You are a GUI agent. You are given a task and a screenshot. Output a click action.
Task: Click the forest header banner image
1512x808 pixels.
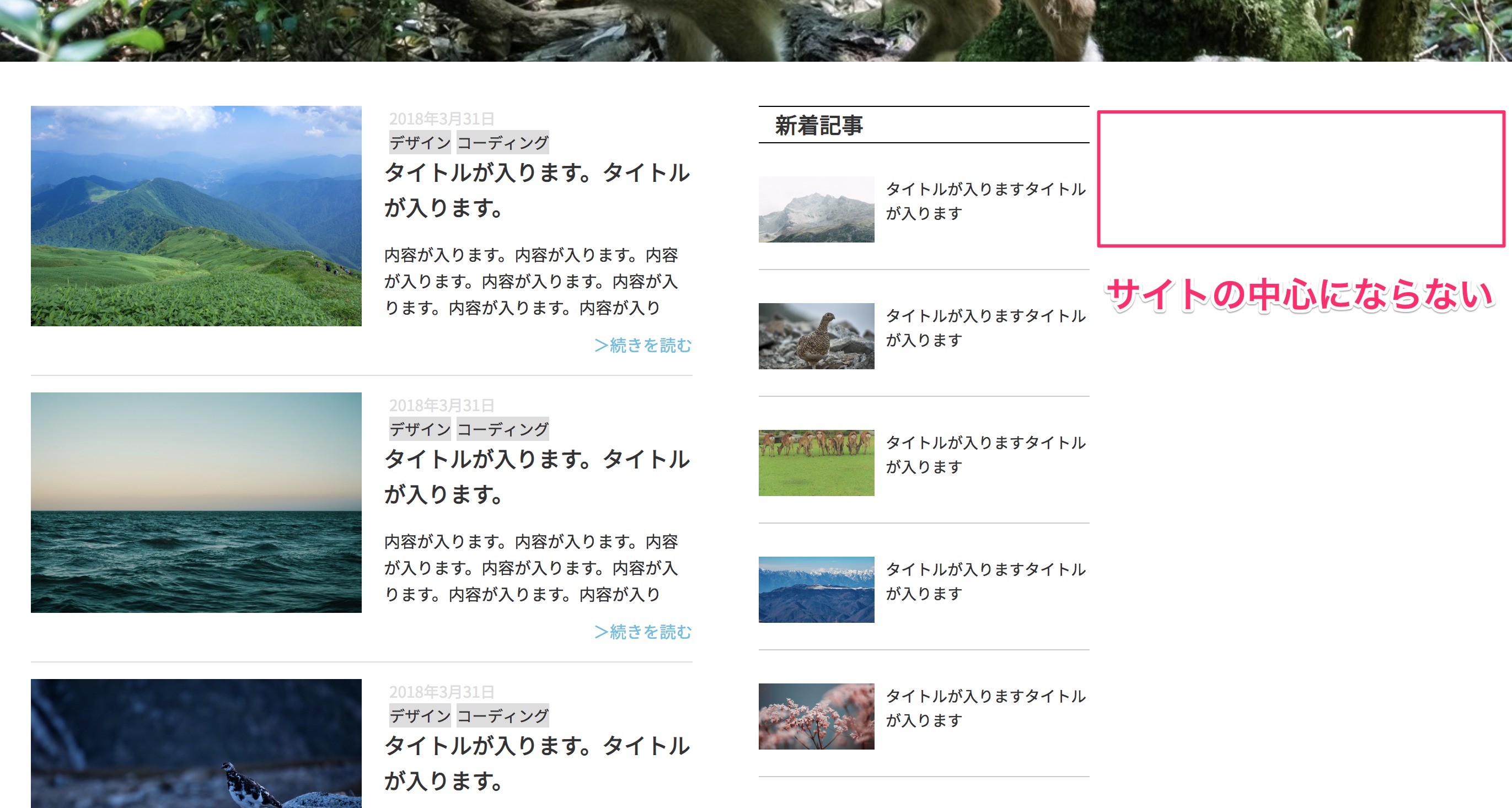point(756,30)
